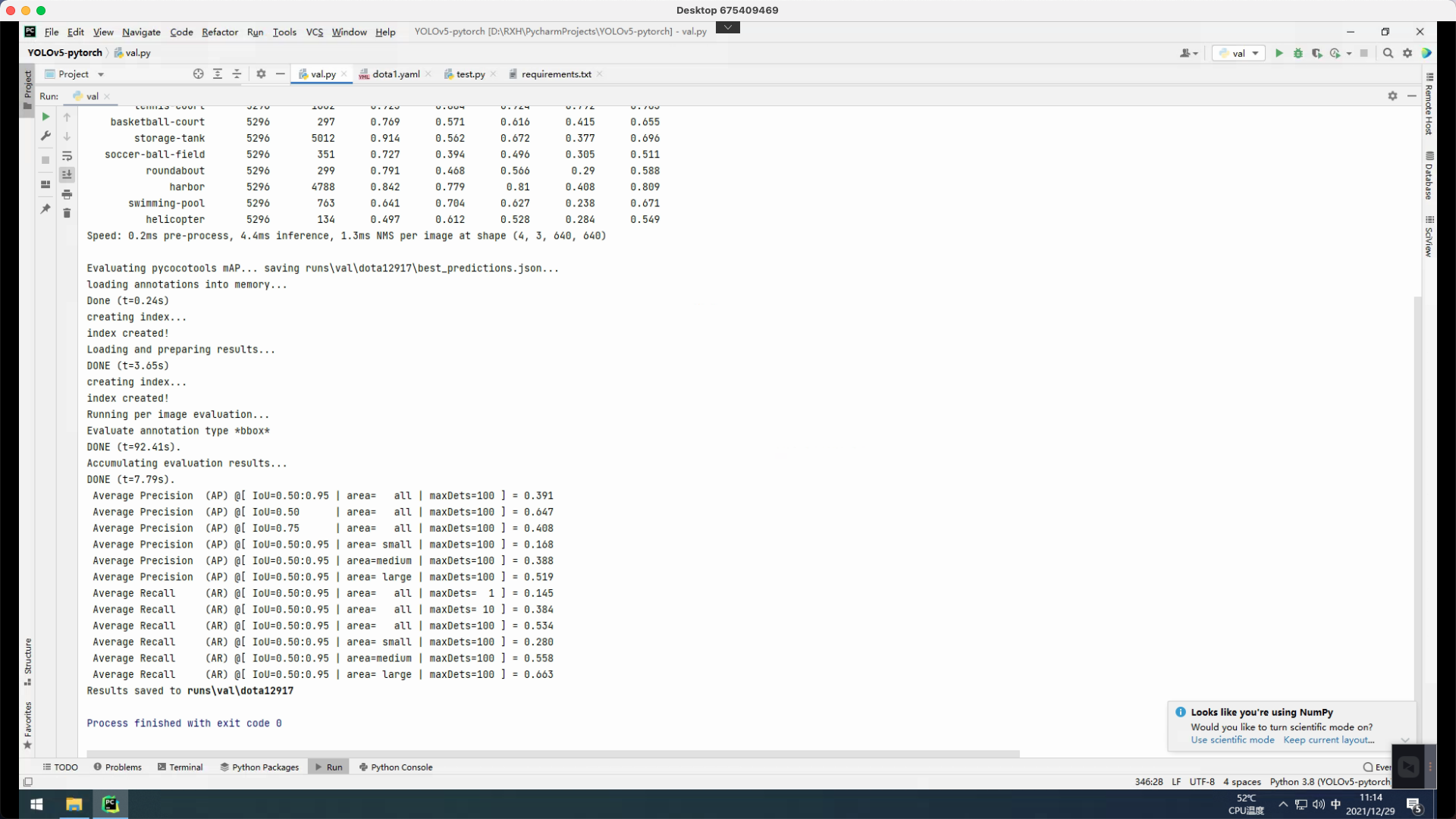Run val with coverage
Screen dimensions: 1456x819
[1317, 53]
